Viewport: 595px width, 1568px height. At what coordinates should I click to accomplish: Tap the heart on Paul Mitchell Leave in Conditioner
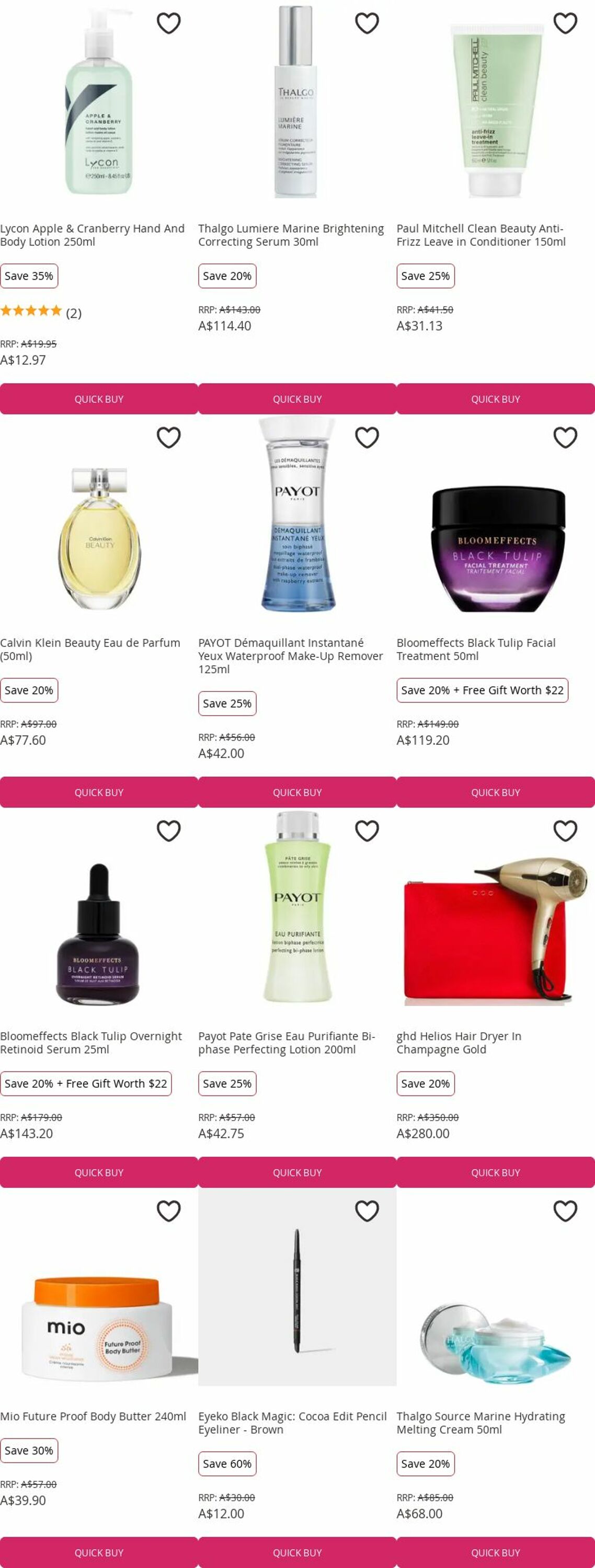click(x=565, y=23)
